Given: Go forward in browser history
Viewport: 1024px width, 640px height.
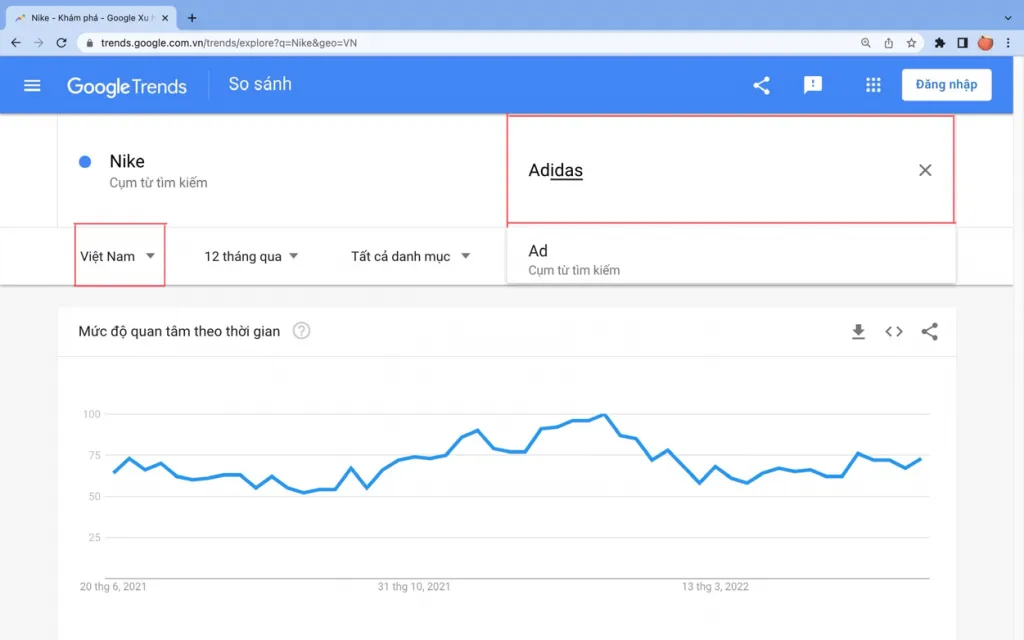Looking at the screenshot, I should [39, 42].
